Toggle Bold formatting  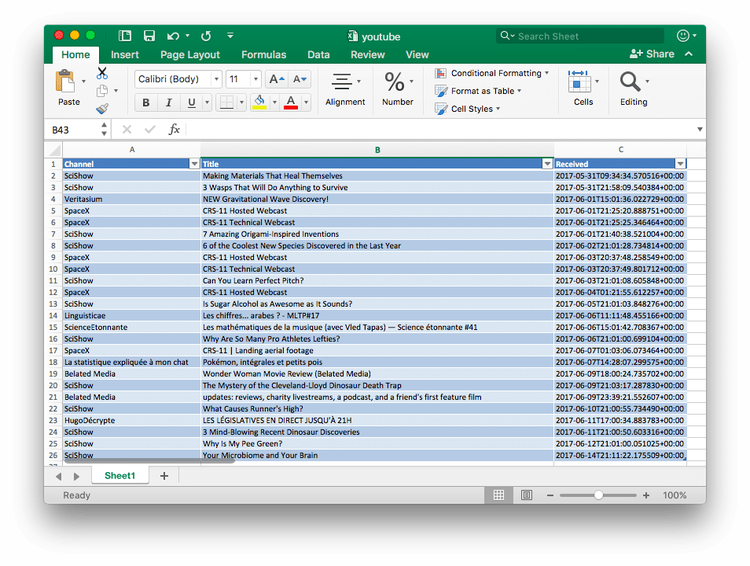(146, 103)
